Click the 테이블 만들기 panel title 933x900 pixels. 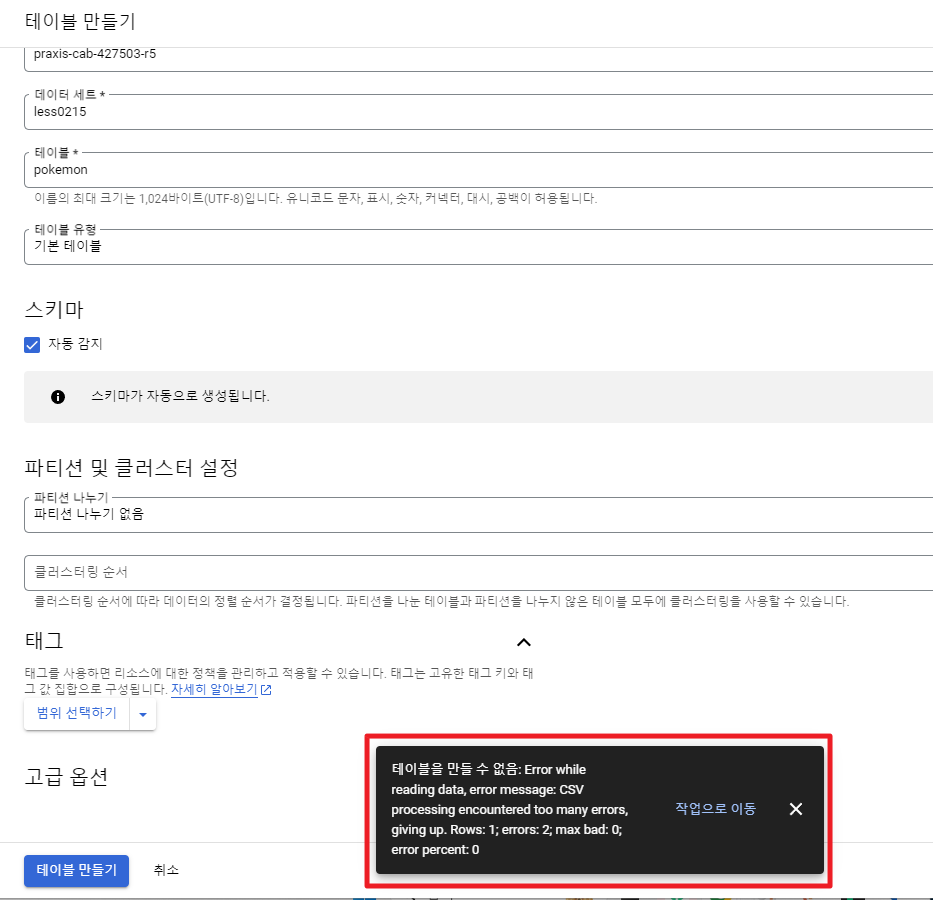pos(80,21)
